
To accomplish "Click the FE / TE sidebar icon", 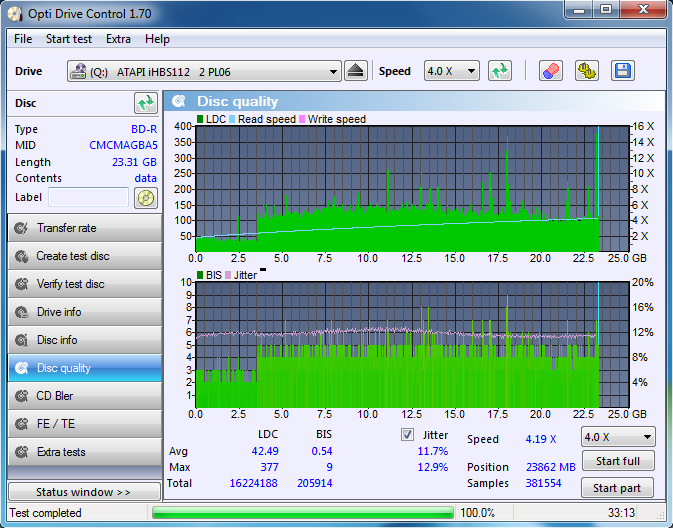I will [x=21, y=424].
